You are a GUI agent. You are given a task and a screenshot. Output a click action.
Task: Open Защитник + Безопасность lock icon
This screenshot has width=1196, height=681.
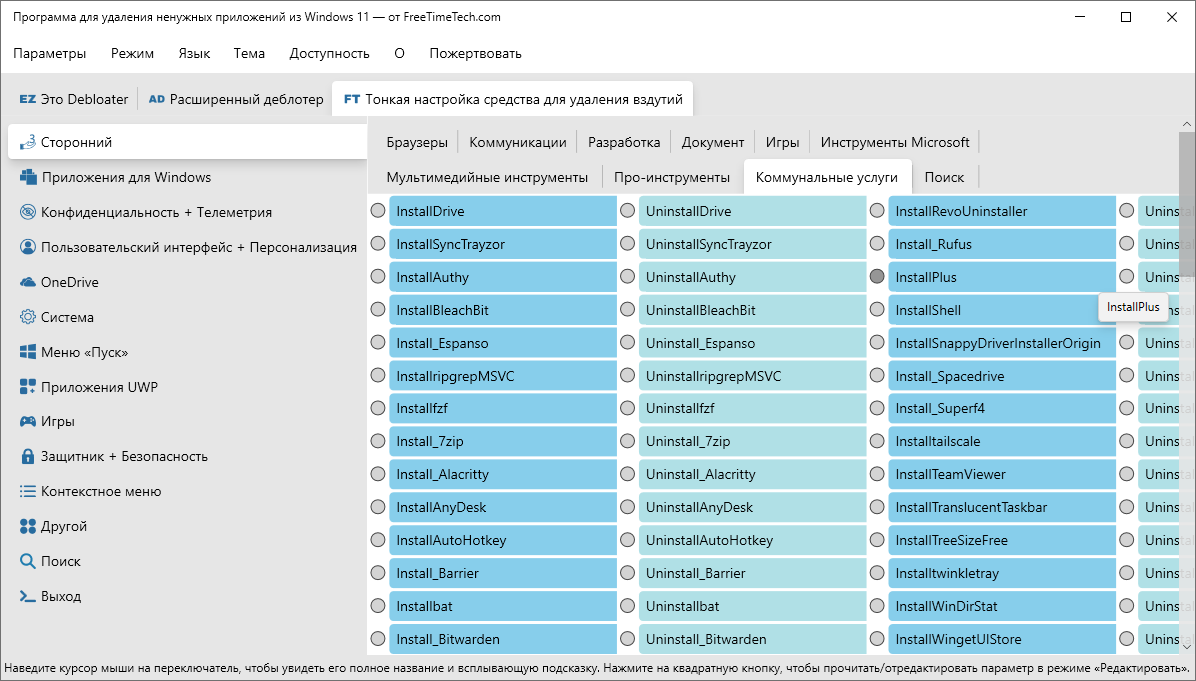tap(27, 456)
